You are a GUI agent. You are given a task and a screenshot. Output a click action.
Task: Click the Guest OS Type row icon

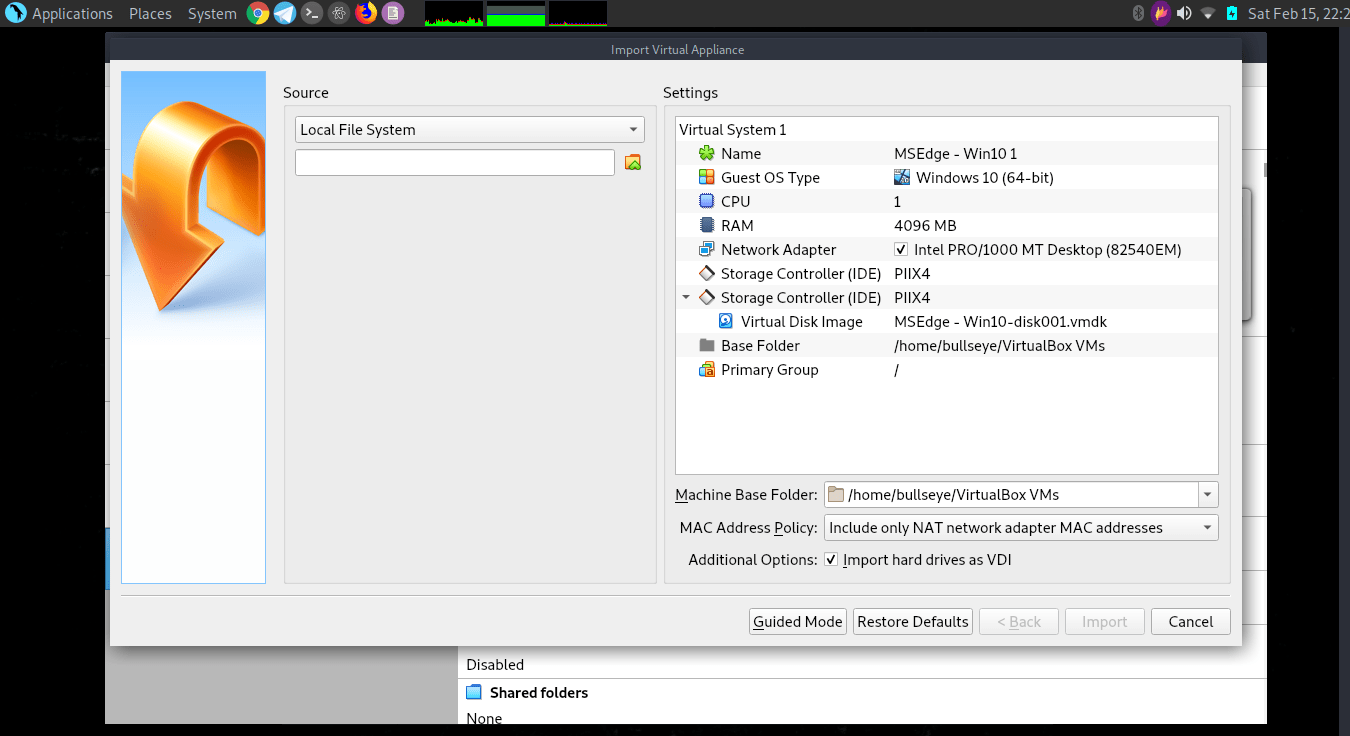click(x=707, y=177)
